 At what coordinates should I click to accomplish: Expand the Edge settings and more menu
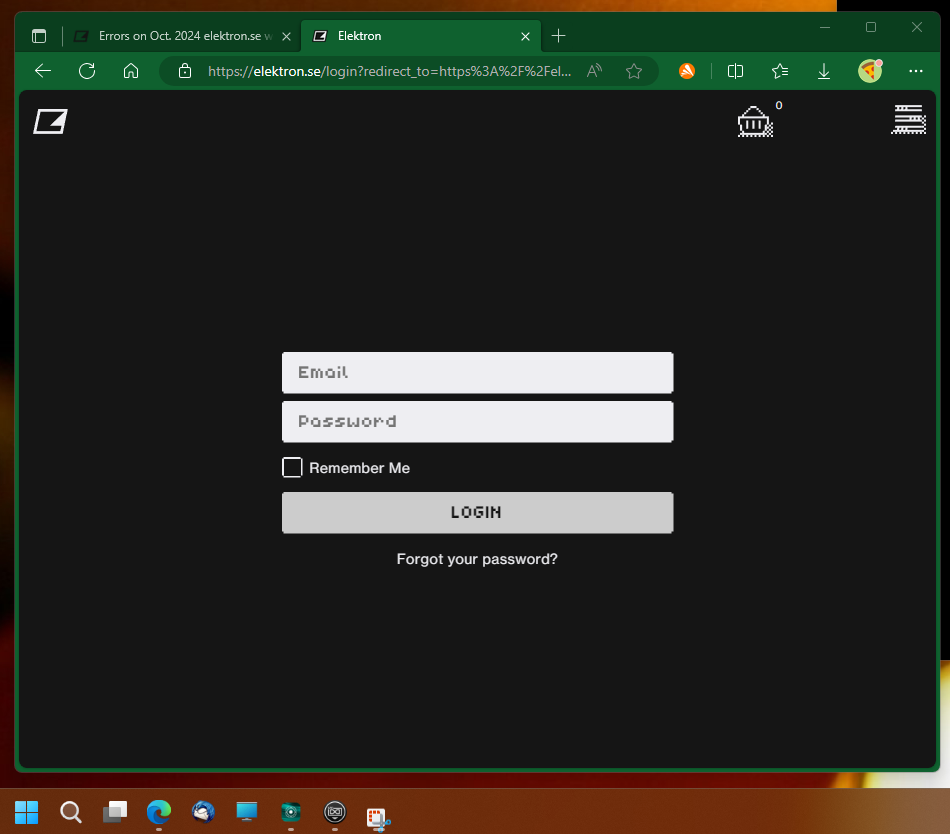pyautogui.click(x=915, y=71)
